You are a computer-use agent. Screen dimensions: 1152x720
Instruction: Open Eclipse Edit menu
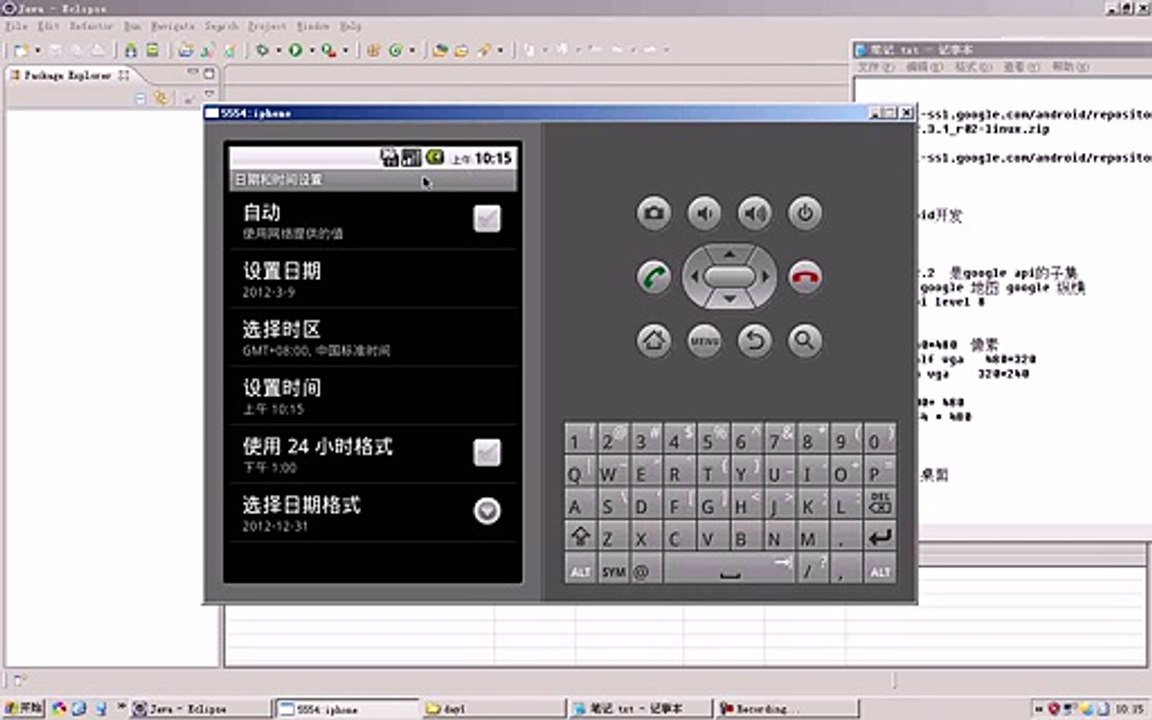pyautogui.click(x=48, y=26)
